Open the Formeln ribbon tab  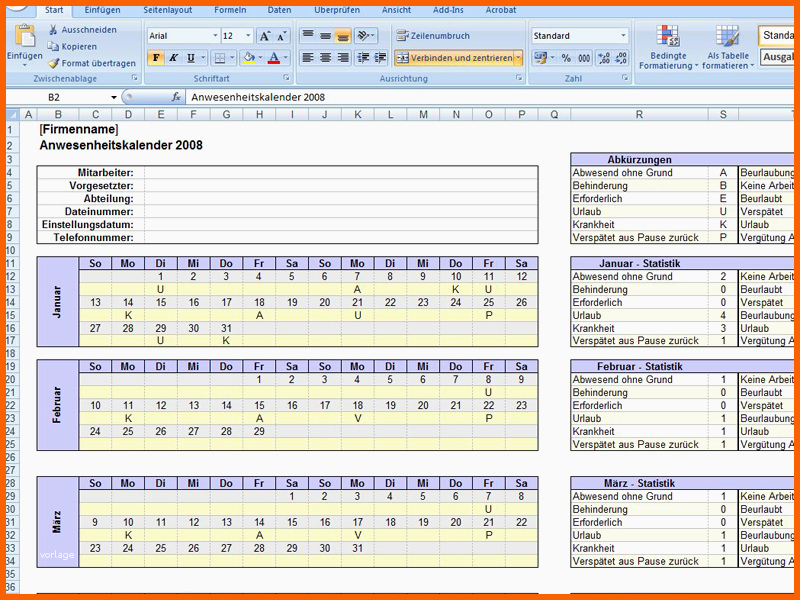230,9
